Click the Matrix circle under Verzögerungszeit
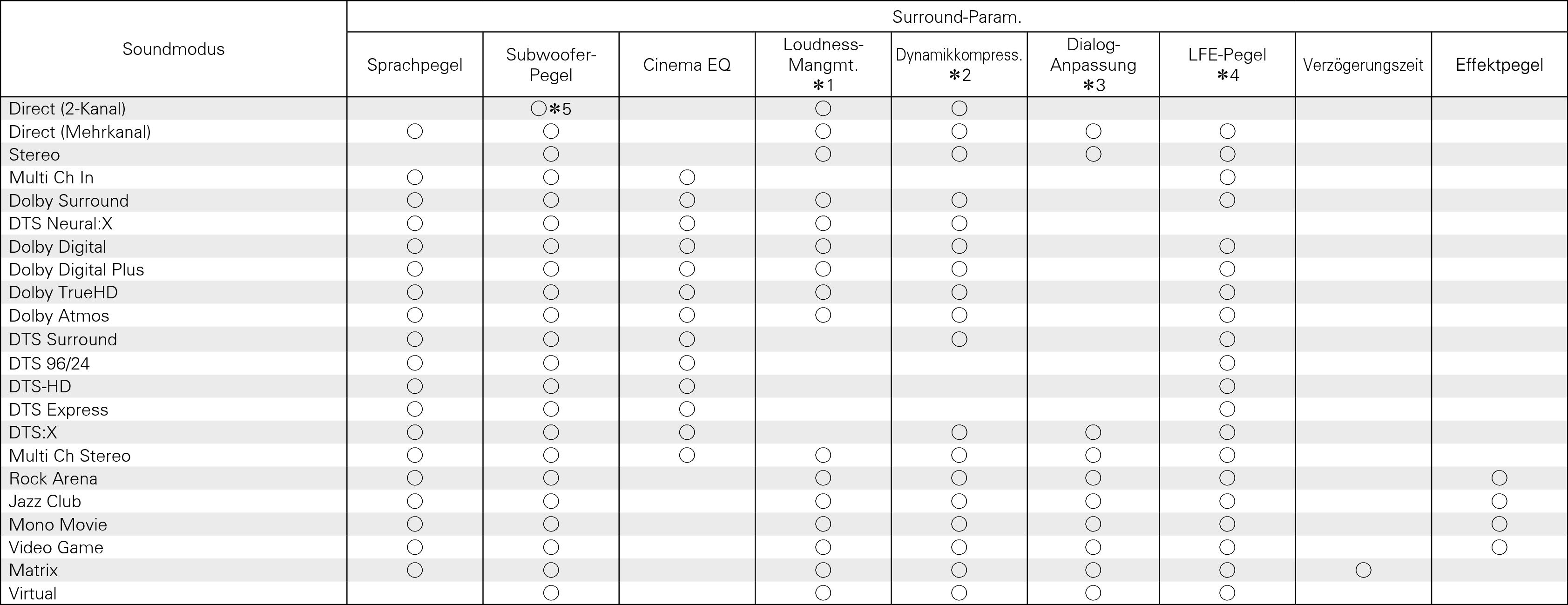1568x605 pixels. pyautogui.click(x=1363, y=570)
